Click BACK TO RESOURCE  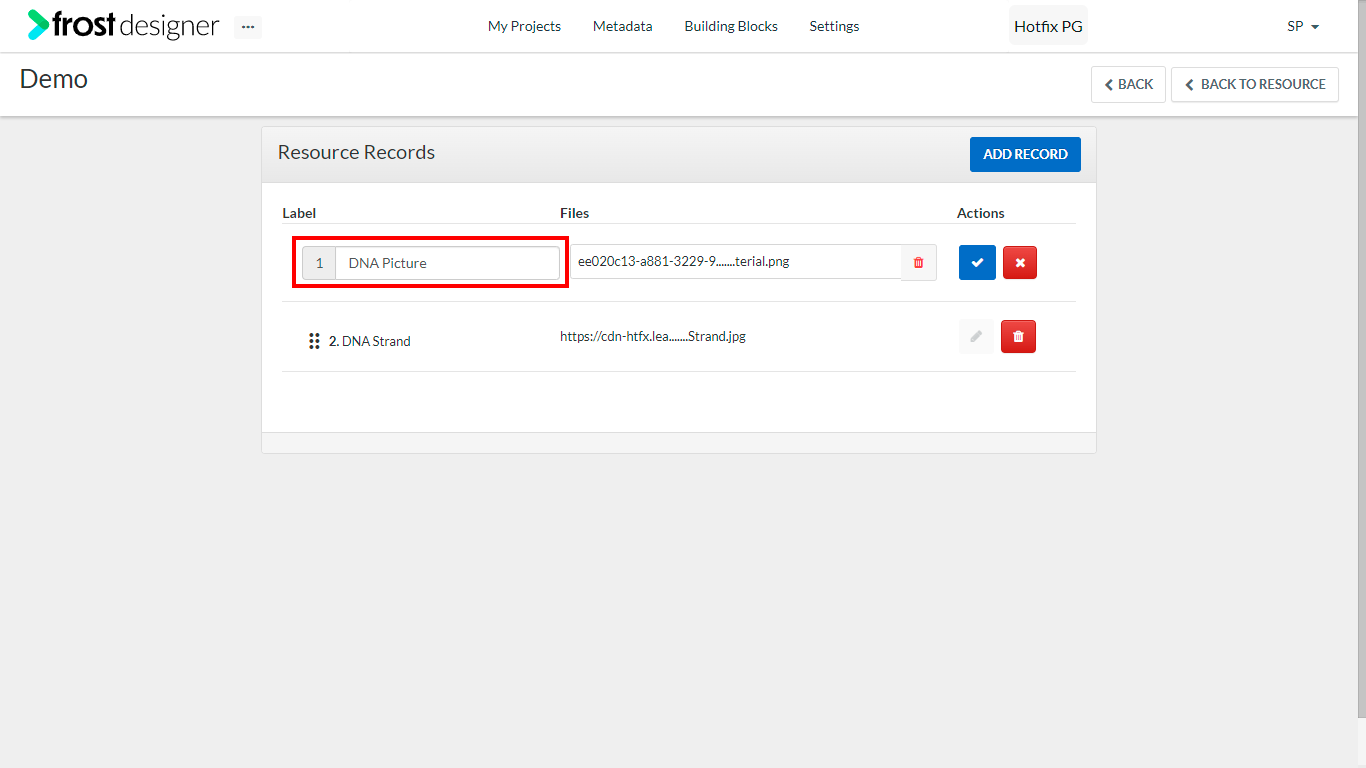(x=1255, y=84)
